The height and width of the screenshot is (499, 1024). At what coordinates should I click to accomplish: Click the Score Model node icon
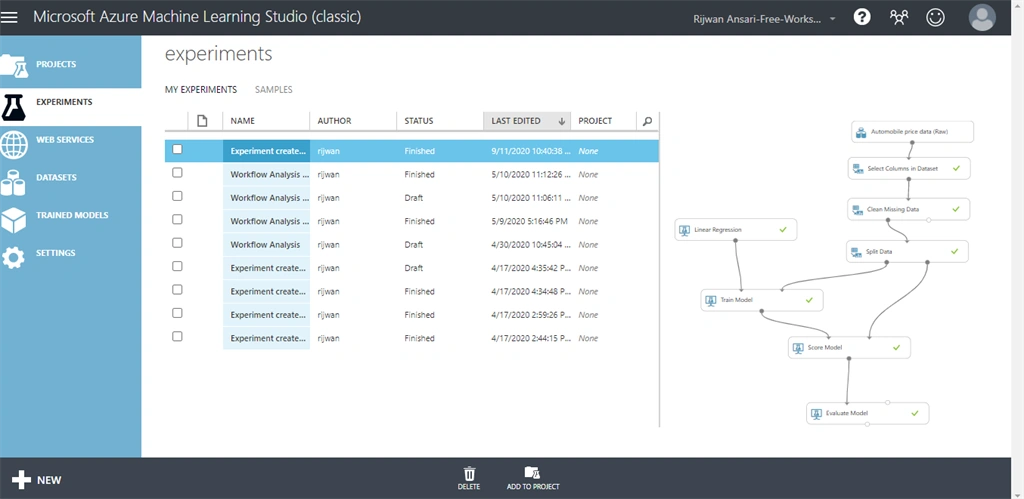coord(798,348)
